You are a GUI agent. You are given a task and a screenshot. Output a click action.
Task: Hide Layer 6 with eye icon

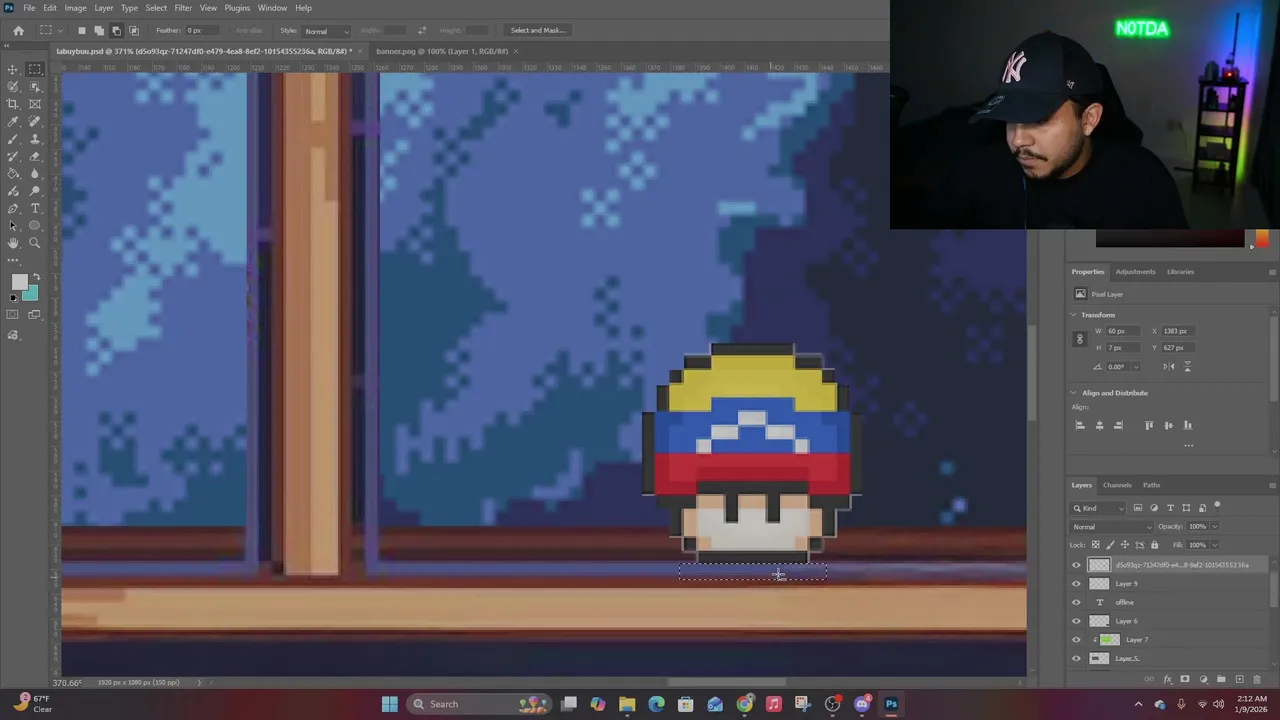(x=1077, y=621)
